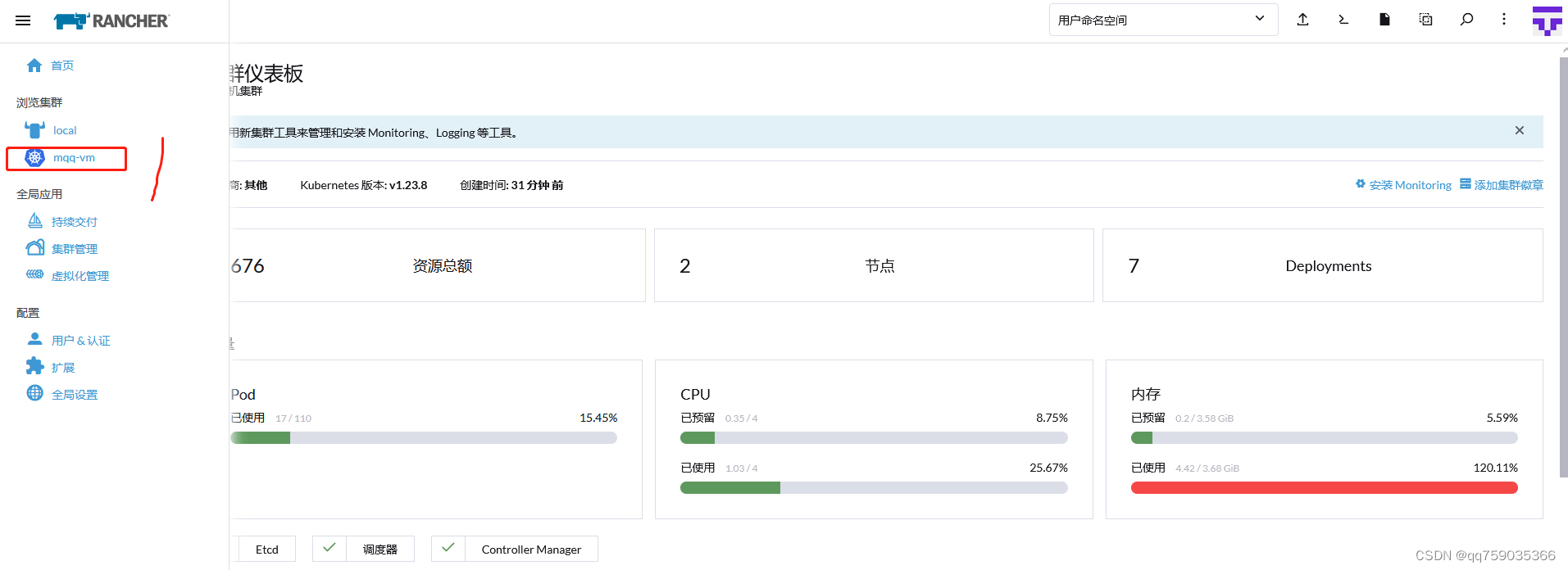This screenshot has height=570, width=1568.
Task: Click the CPU 已使用 progress bar
Action: pos(874,488)
